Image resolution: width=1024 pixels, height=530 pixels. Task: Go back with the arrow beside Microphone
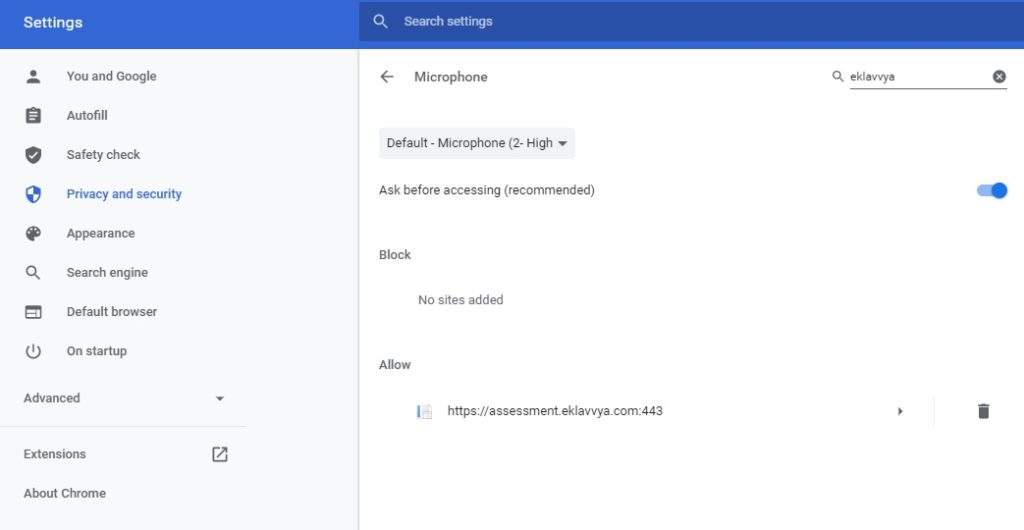387,77
